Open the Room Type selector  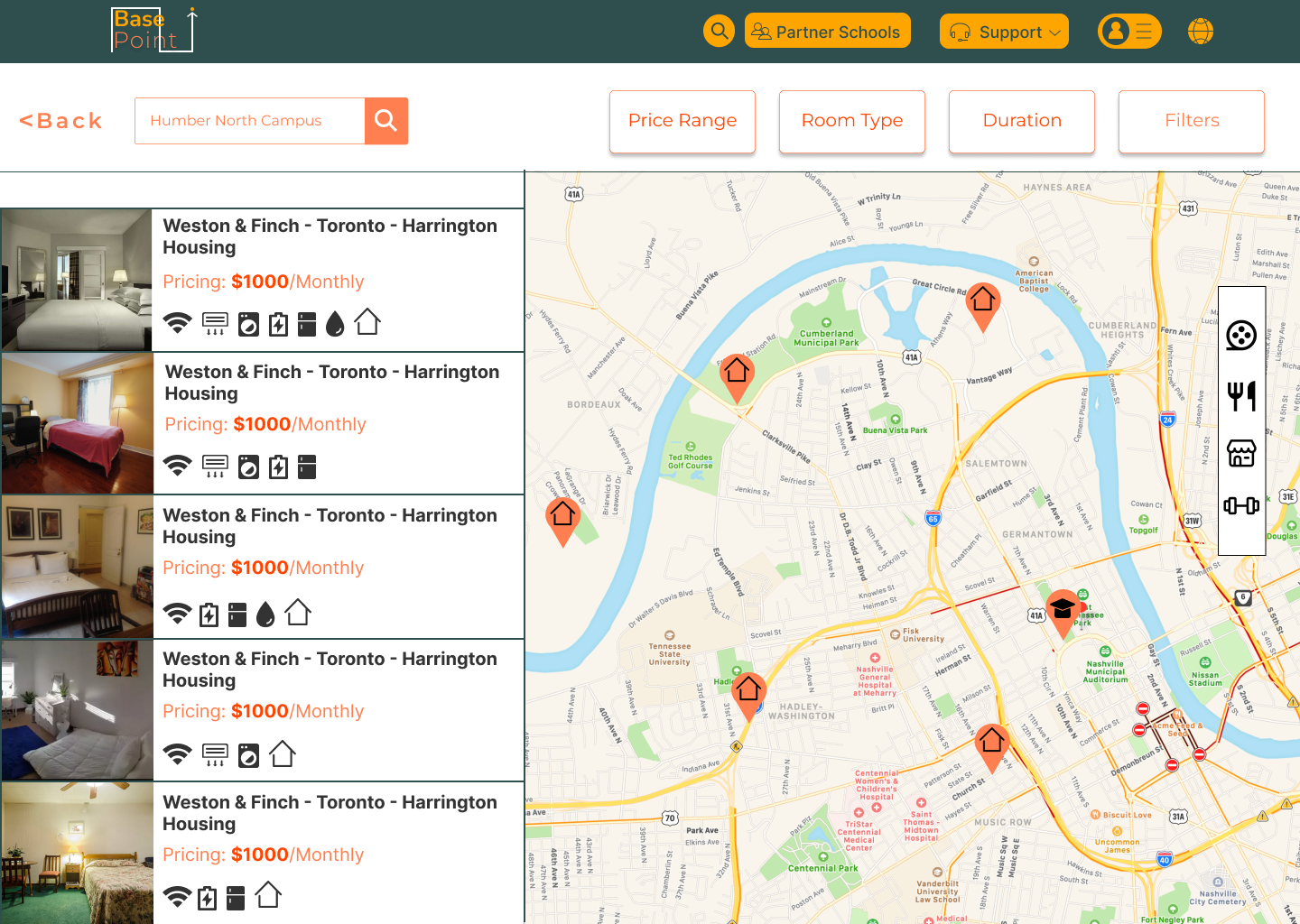click(851, 121)
